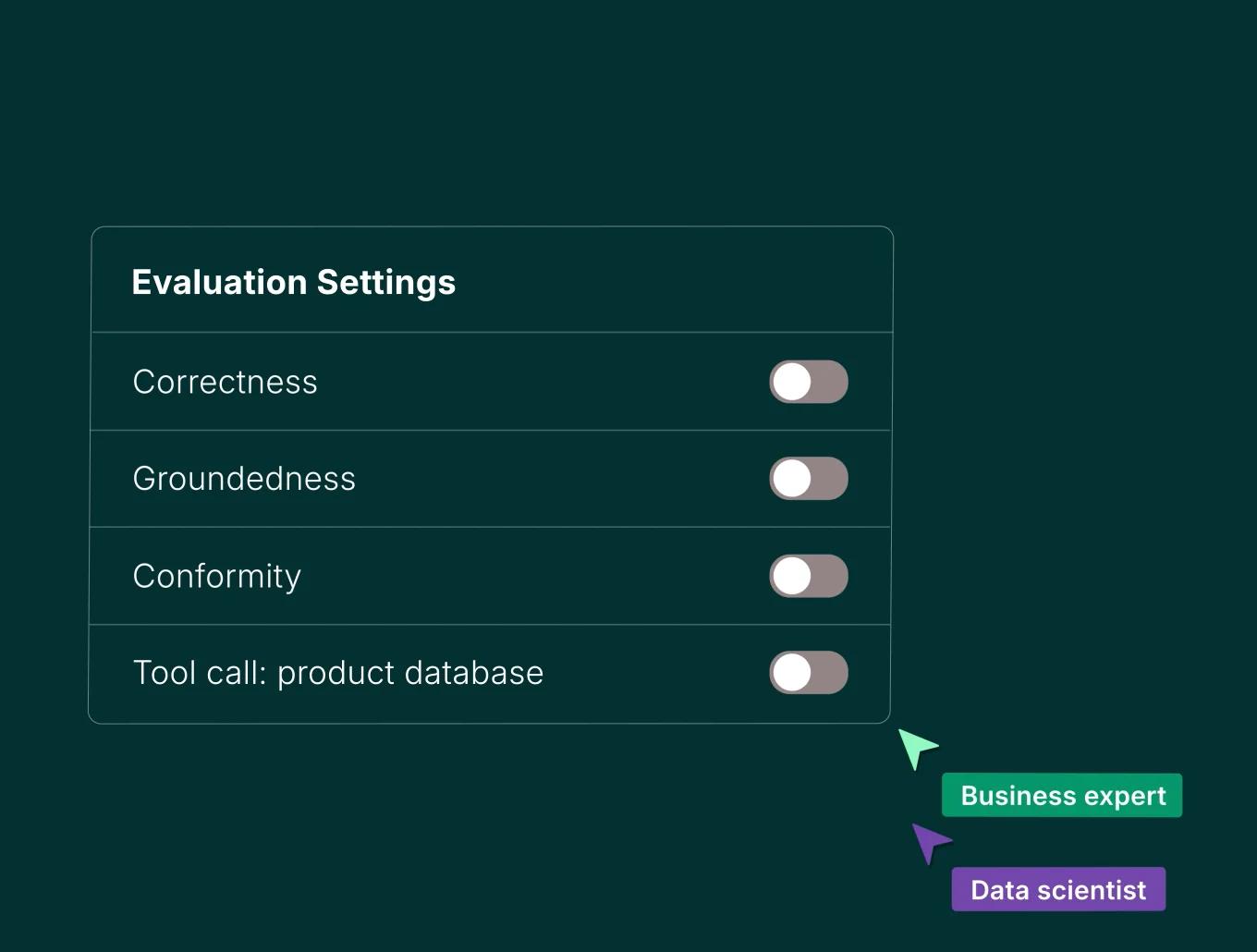Click the white knob on Groundedness switch

pyautogui.click(x=792, y=479)
